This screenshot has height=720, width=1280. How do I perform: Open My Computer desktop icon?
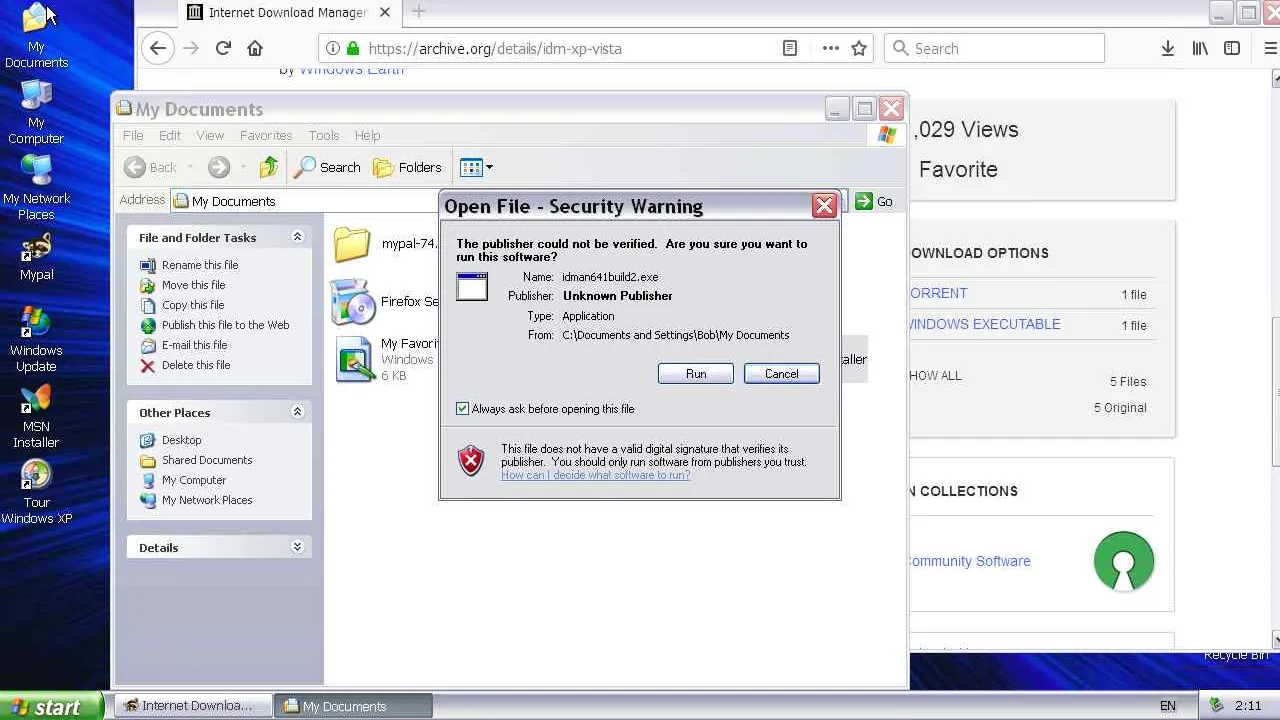point(36,112)
